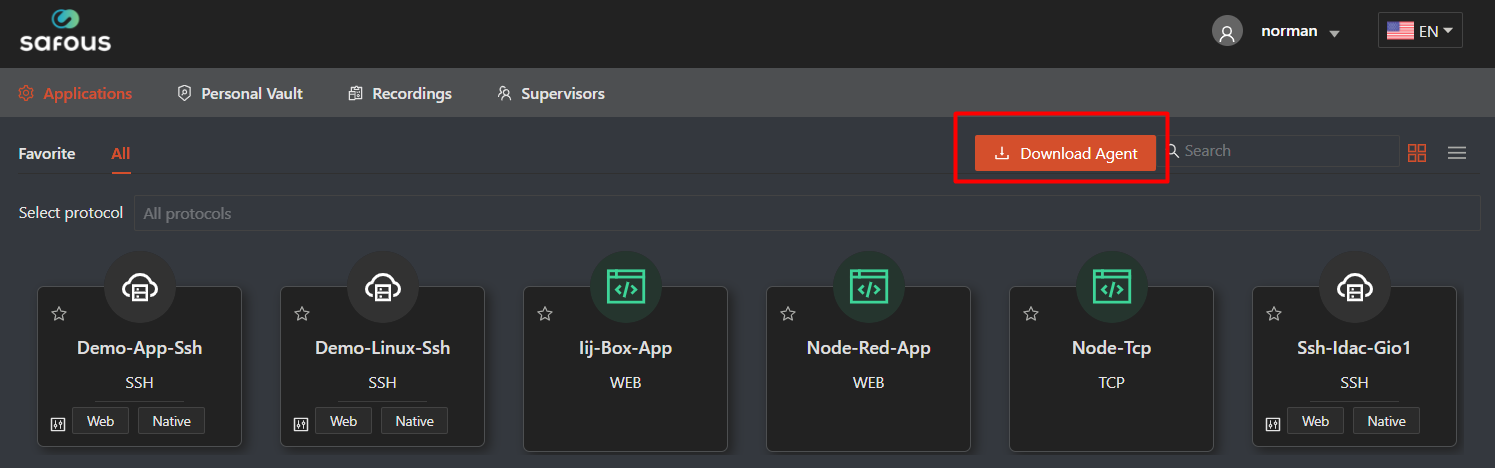
Task: Open the Select protocol dropdown
Action: coord(806,213)
